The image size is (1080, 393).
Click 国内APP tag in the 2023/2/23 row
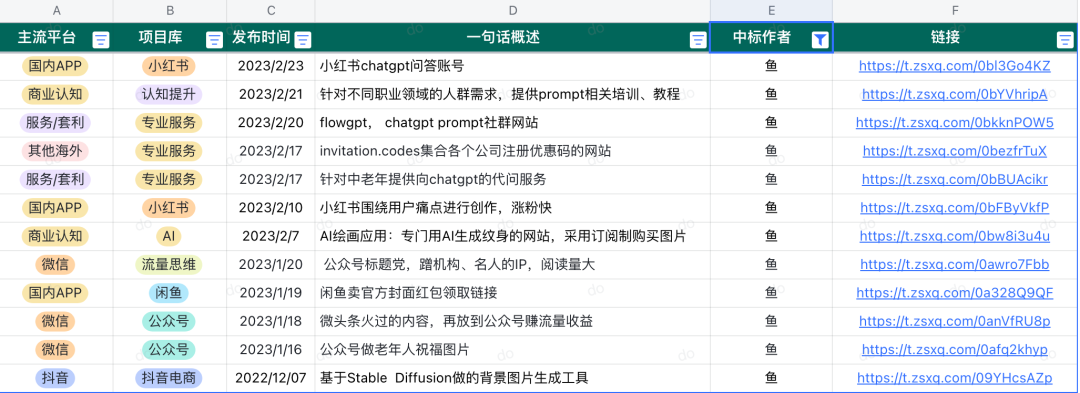(55, 66)
